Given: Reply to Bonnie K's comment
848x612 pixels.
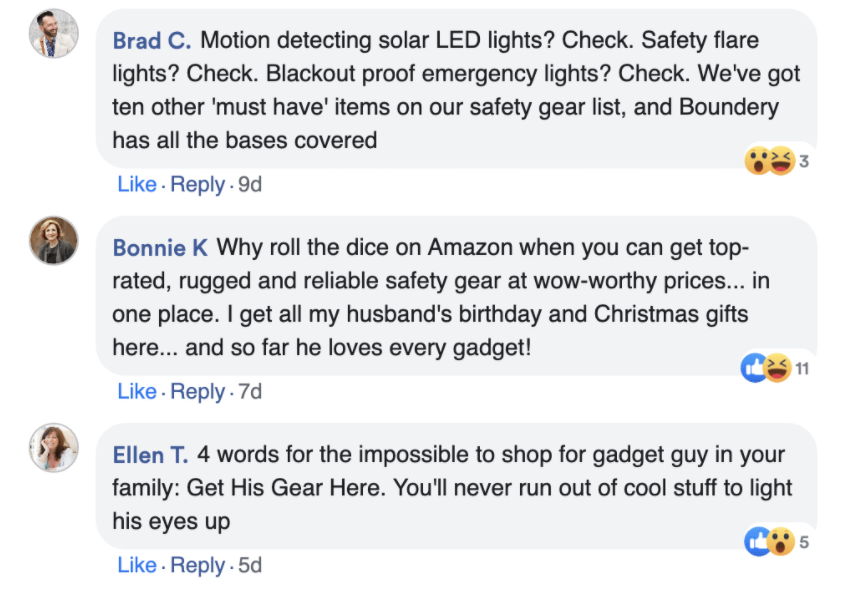Looking at the screenshot, I should (197, 392).
